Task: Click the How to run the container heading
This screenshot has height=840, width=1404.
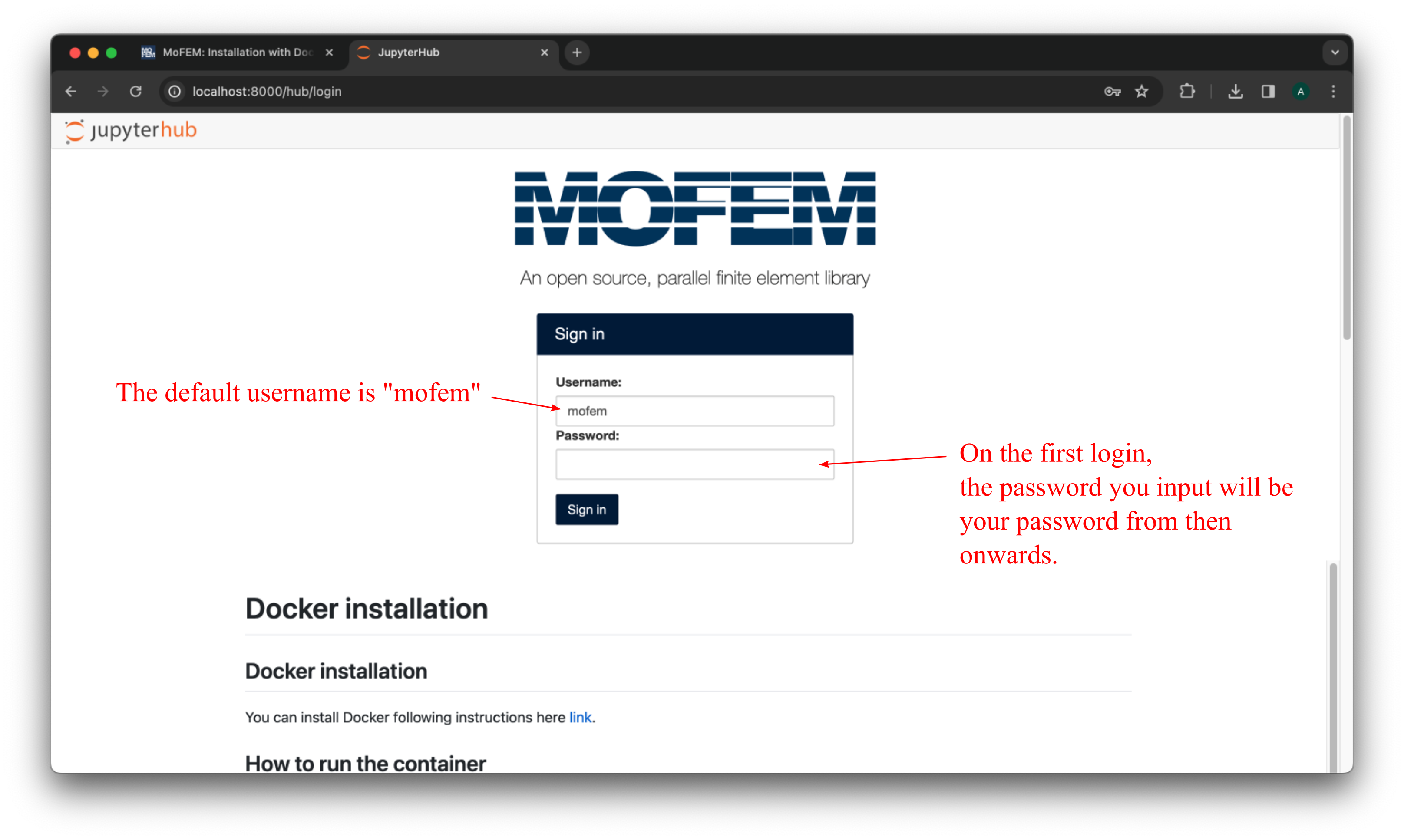Action: tap(365, 764)
